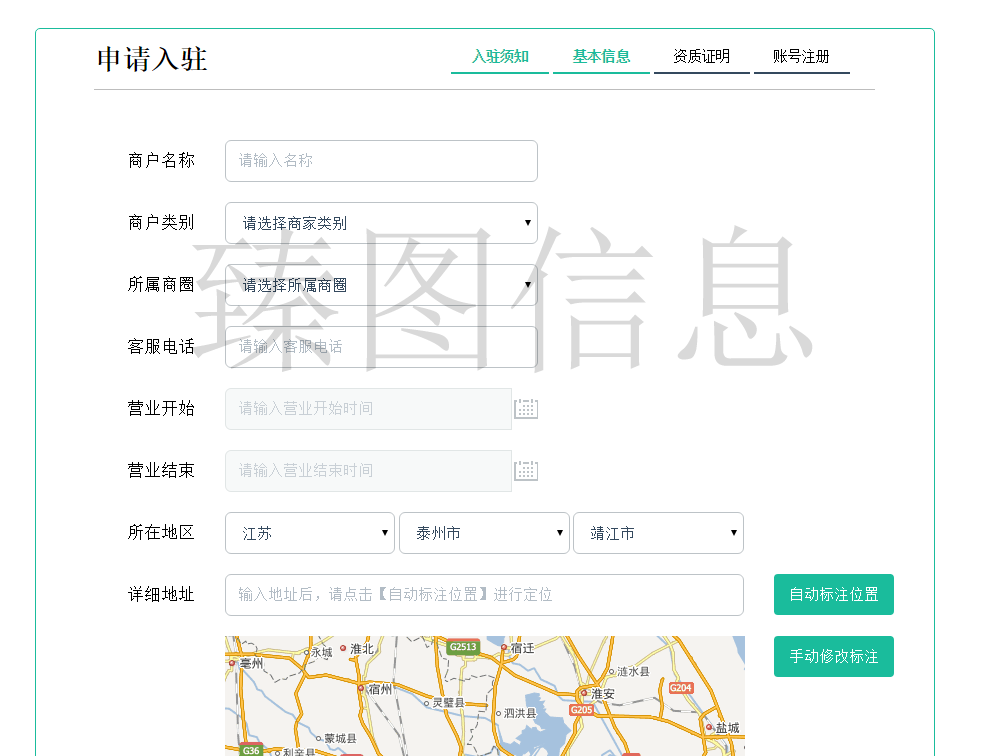The height and width of the screenshot is (756, 1004).
Task: Open the 请选择所属商圈 dropdown
Action: tap(382, 285)
